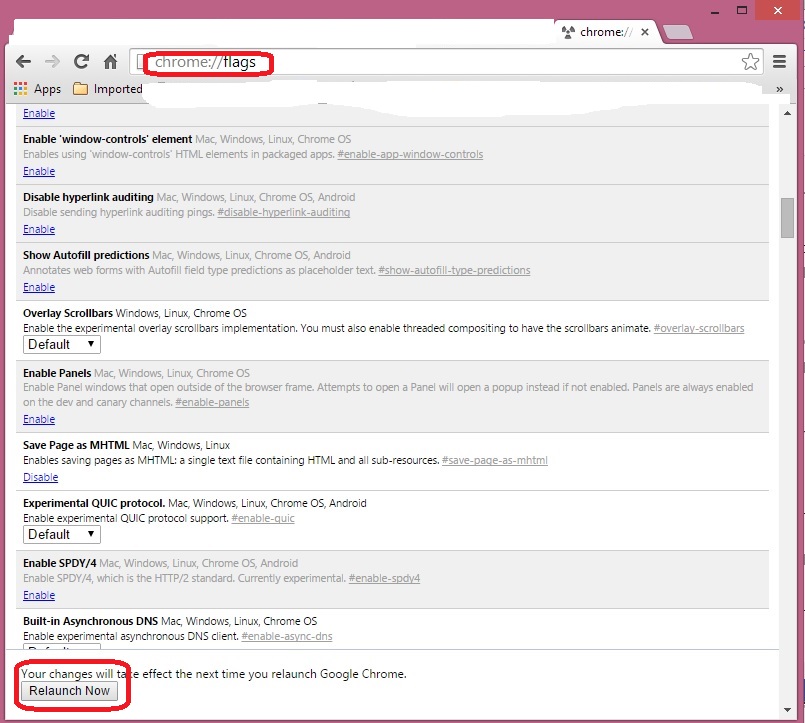Click the Relaunch Now button
Viewport: 805px width, 723px height.
[69, 691]
